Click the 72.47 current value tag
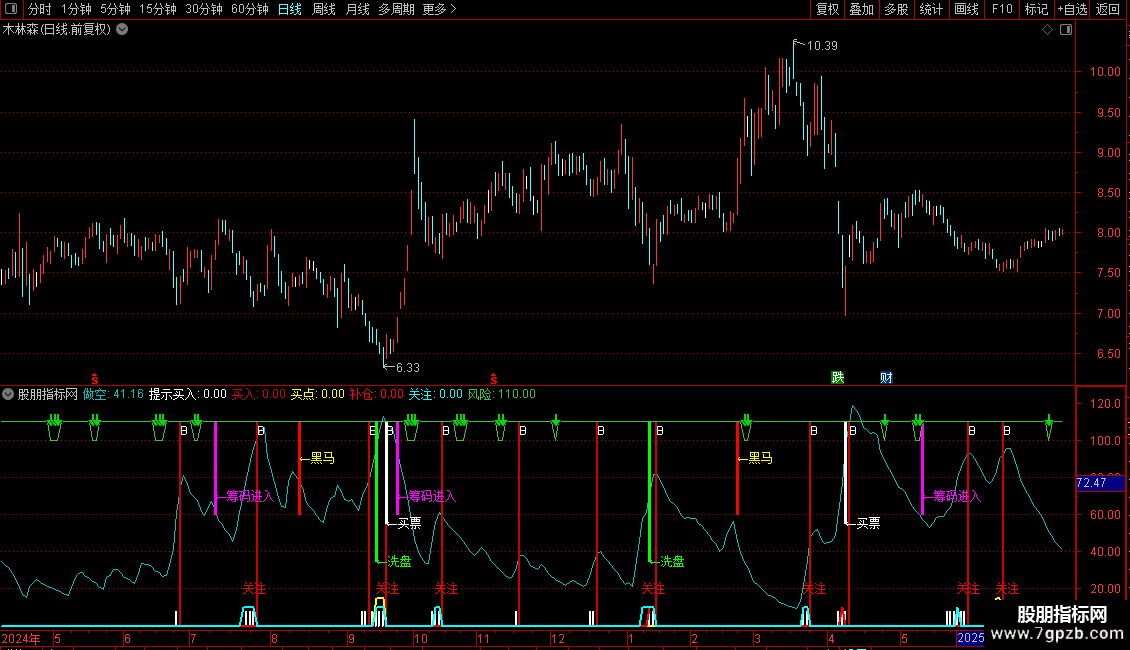This screenshot has height=650, width=1130. 1100,483
